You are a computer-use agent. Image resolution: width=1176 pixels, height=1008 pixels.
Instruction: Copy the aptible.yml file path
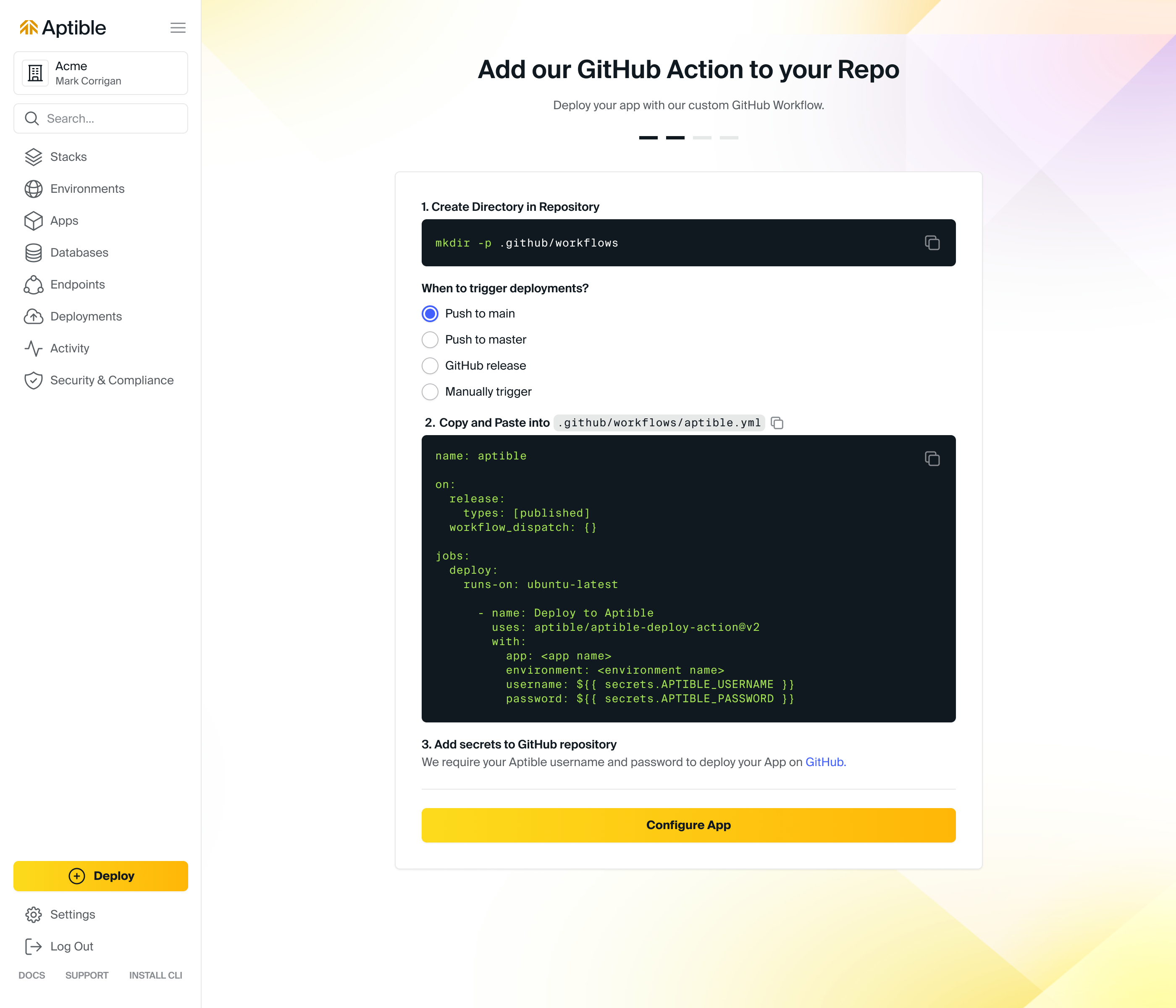pos(777,423)
